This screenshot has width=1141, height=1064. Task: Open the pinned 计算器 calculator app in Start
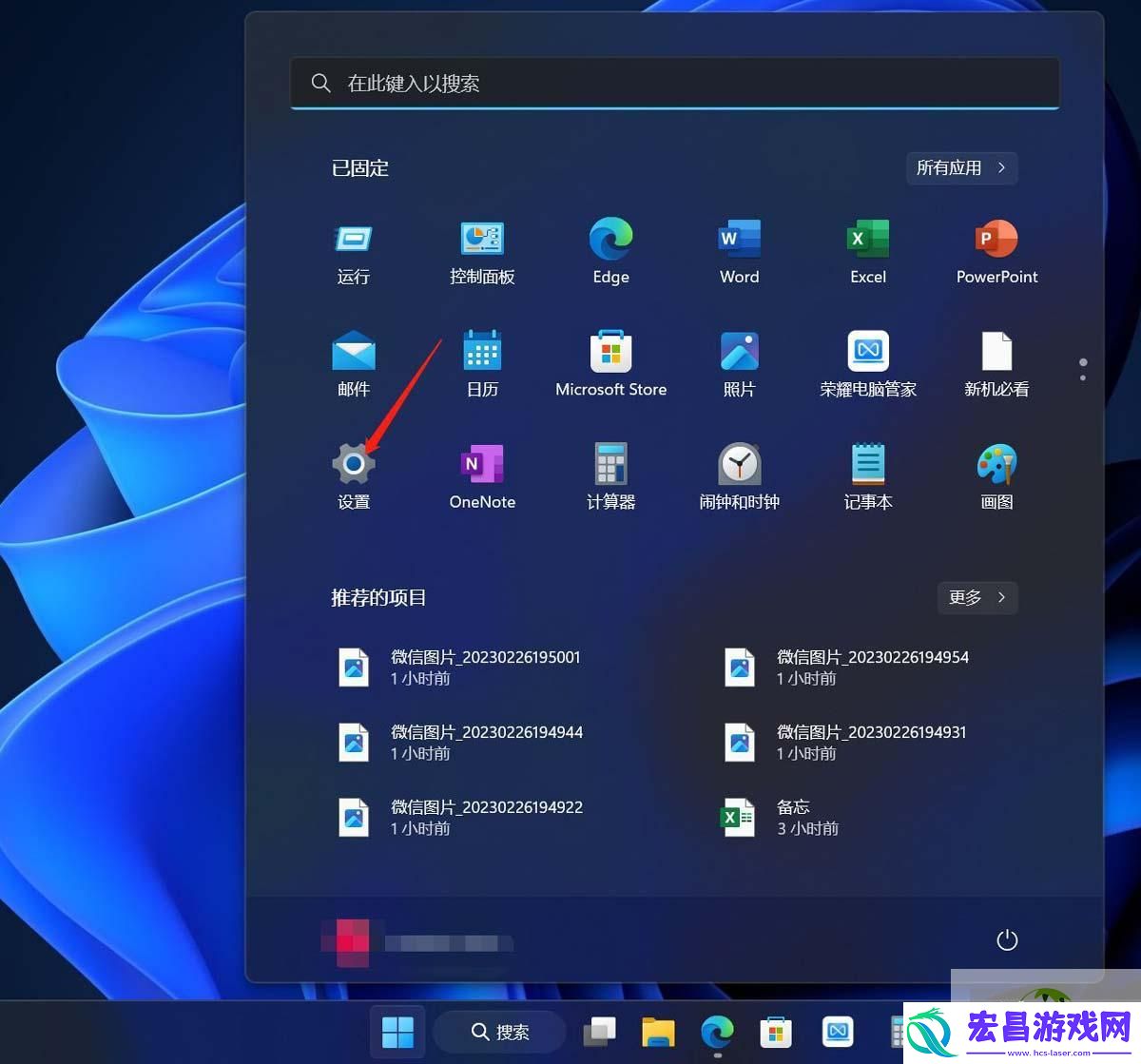click(610, 476)
